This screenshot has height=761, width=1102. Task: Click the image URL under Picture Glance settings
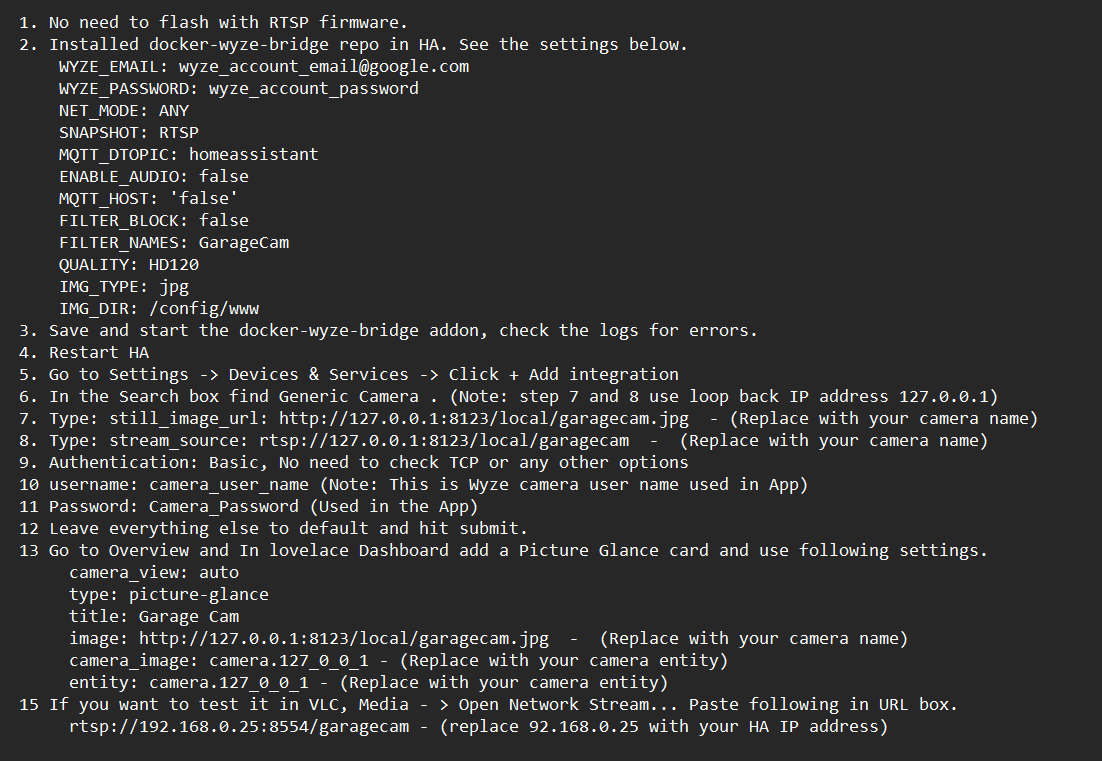click(343, 638)
